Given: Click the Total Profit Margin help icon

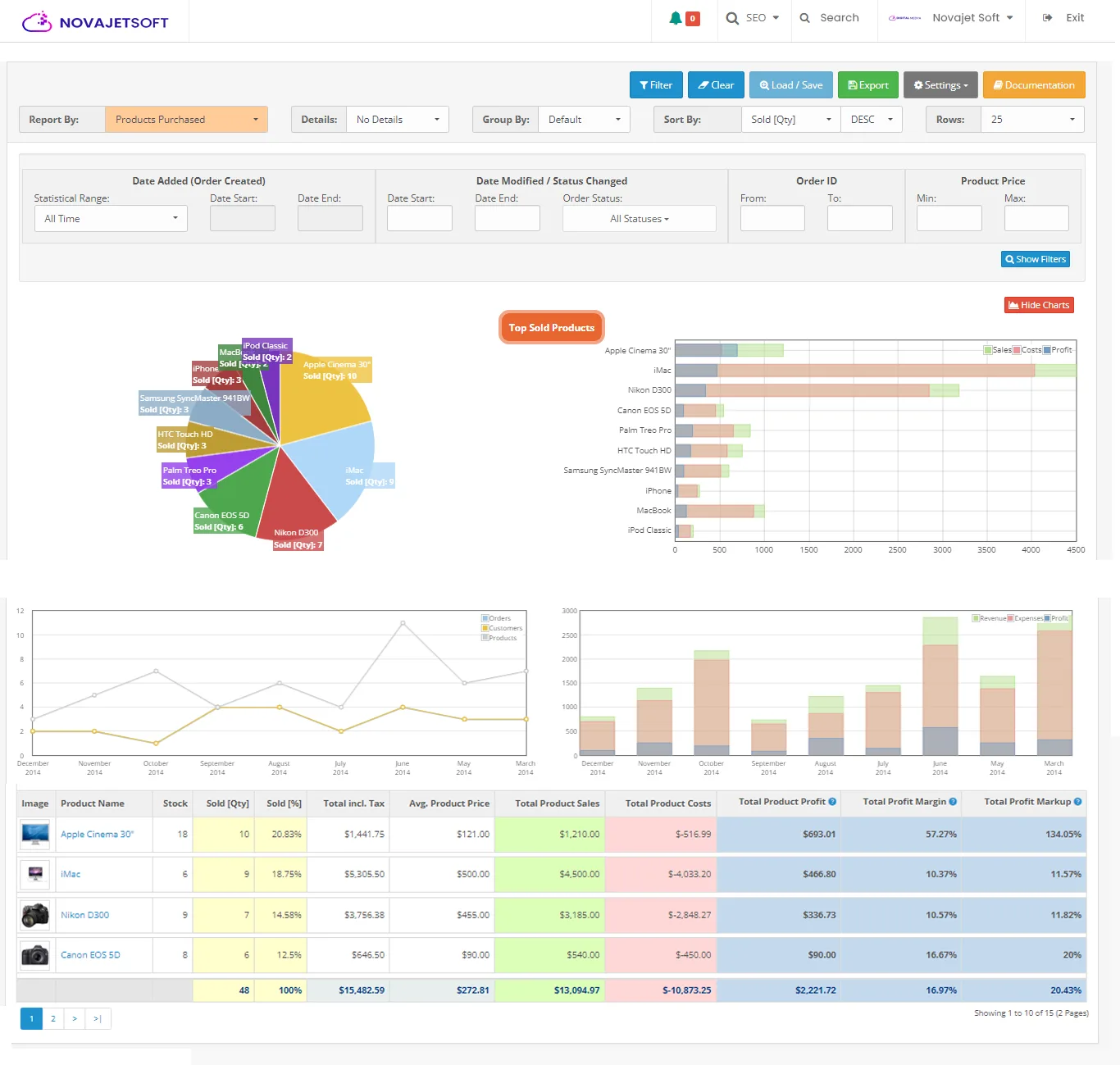Looking at the screenshot, I should tap(953, 802).
